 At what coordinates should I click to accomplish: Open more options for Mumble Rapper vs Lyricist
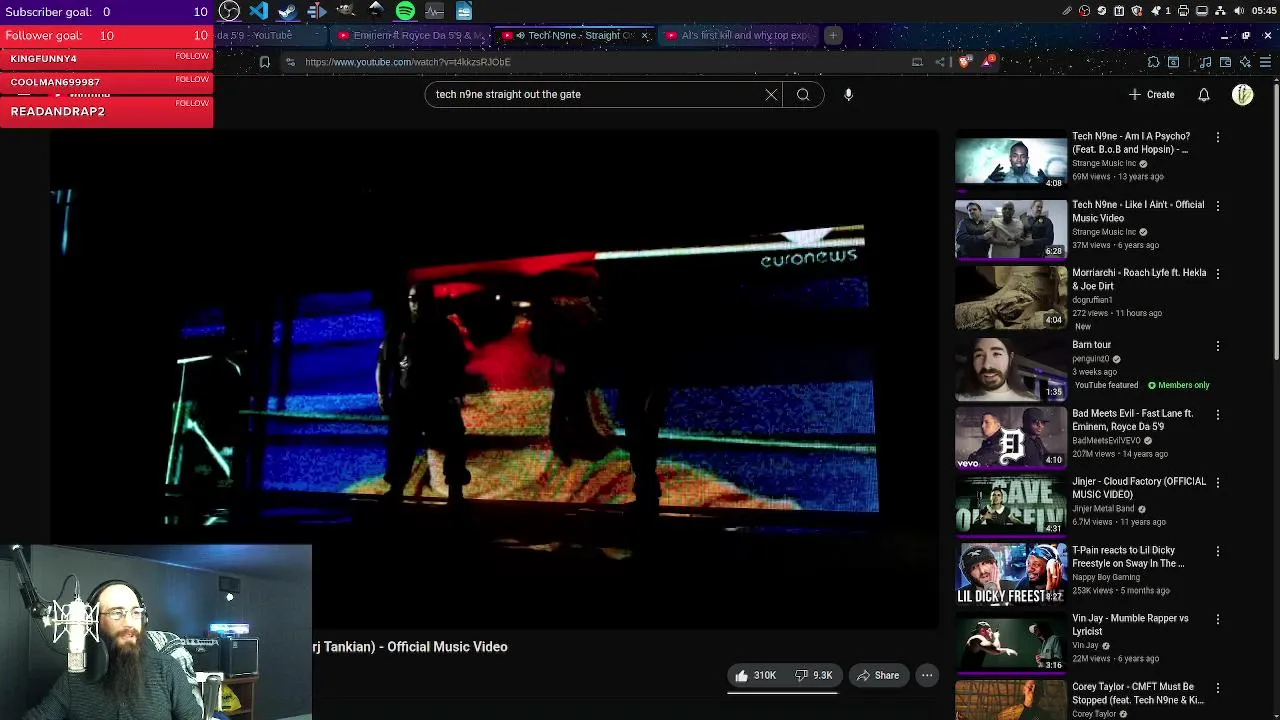click(1217, 619)
